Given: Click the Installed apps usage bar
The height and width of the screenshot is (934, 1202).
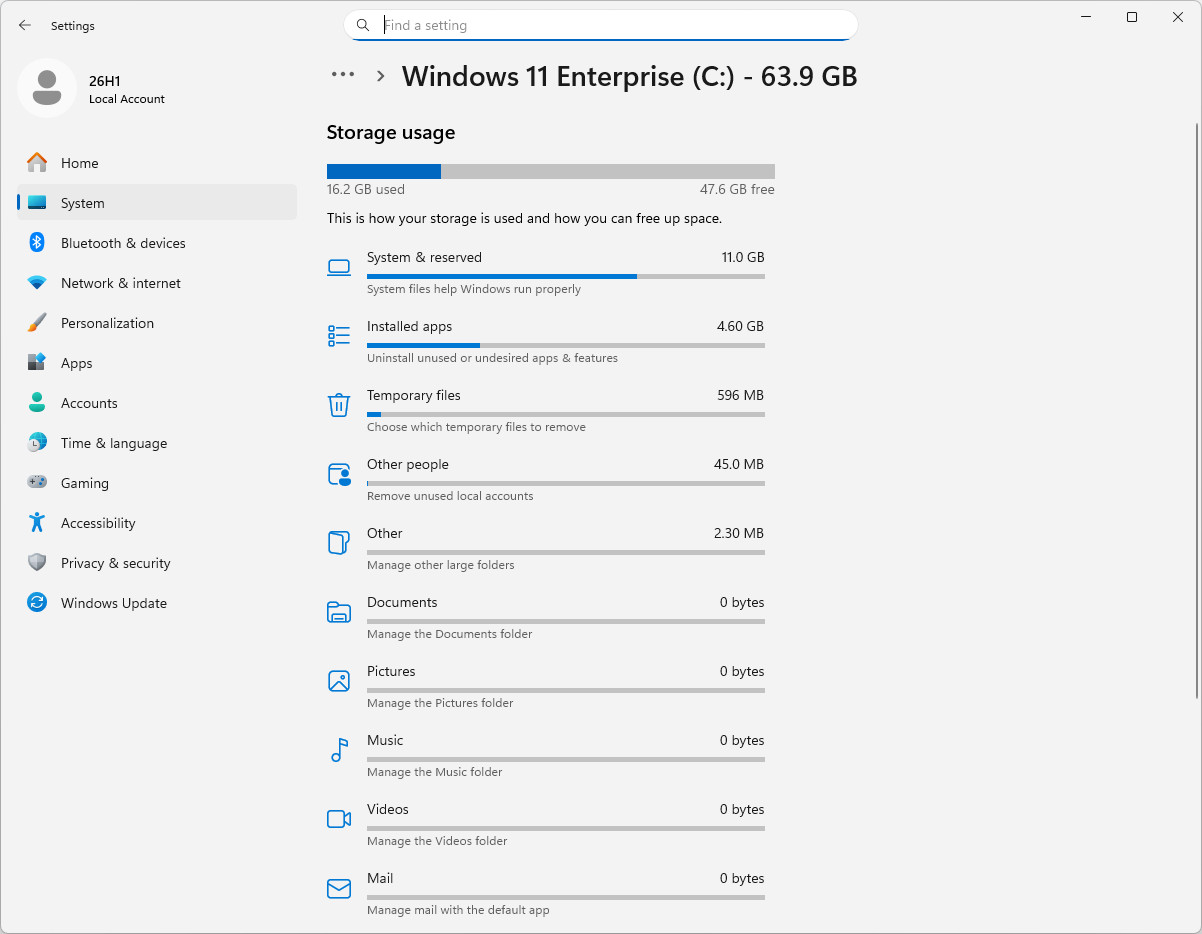Looking at the screenshot, I should [566, 345].
